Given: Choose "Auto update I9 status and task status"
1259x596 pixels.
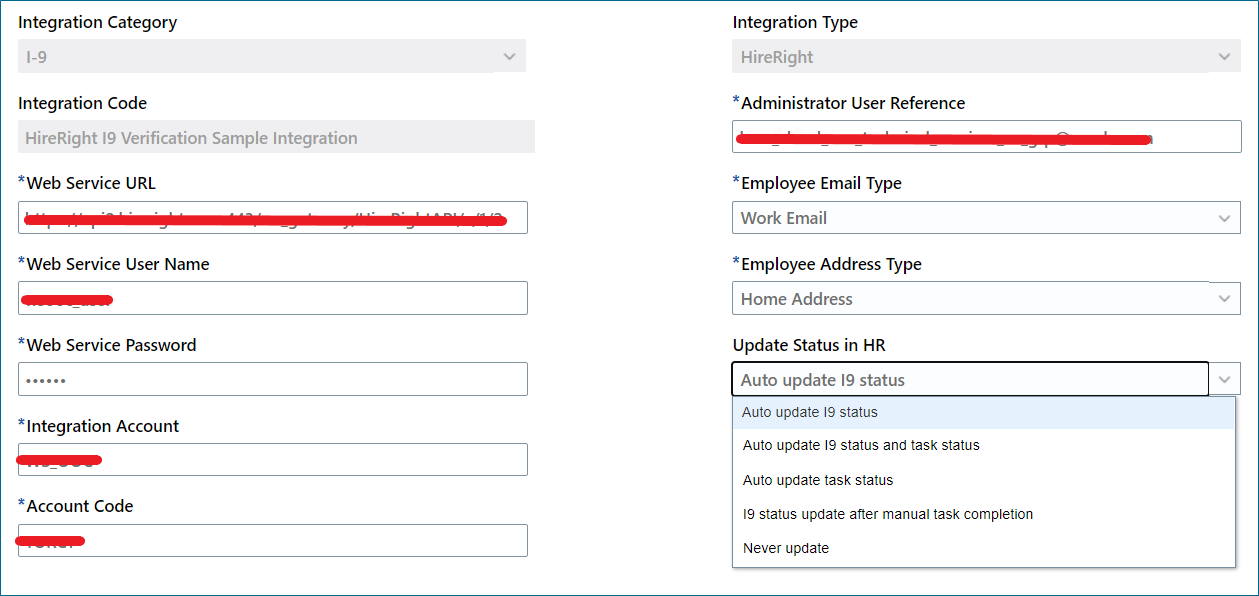Looking at the screenshot, I should pyautogui.click(x=861, y=445).
